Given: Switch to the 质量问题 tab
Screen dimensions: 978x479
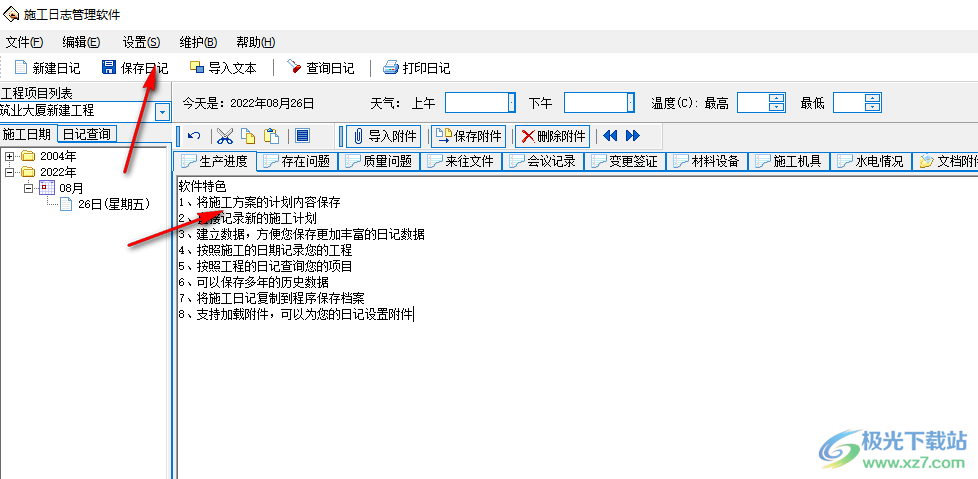Looking at the screenshot, I should (379, 162).
